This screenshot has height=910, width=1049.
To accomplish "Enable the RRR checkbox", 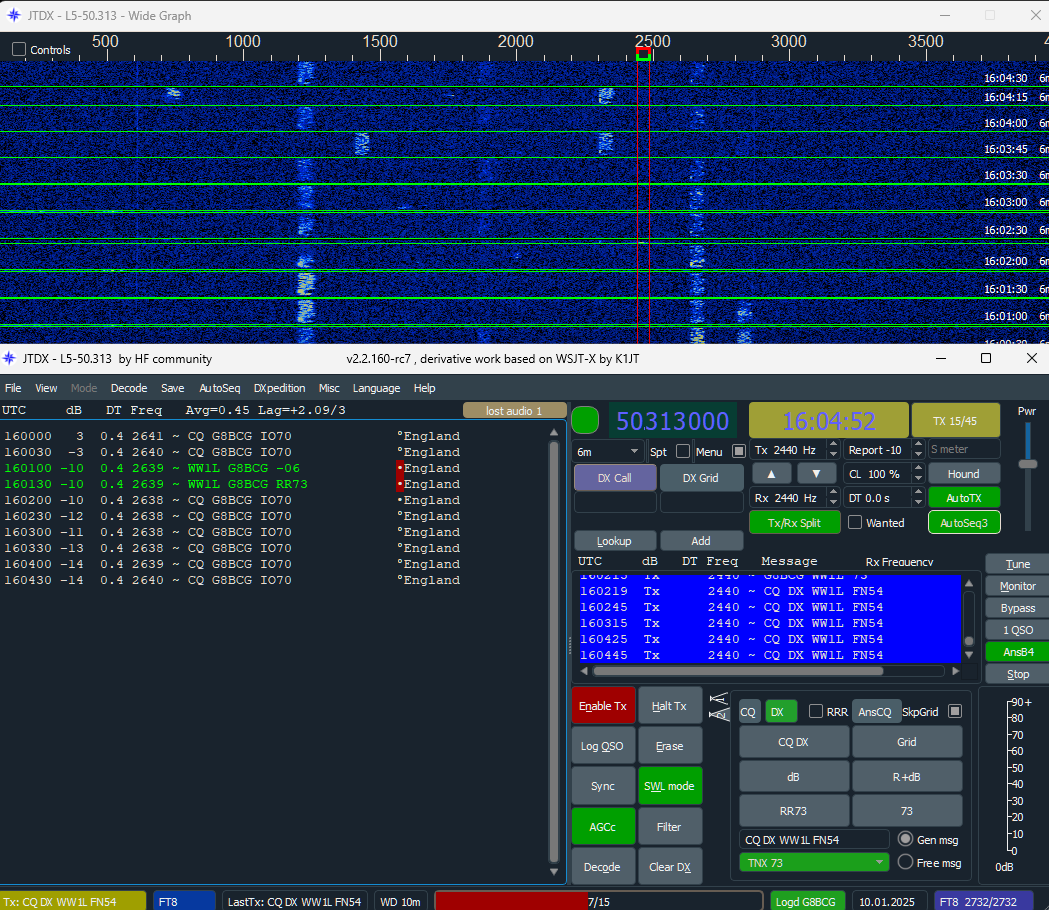I will (x=816, y=711).
